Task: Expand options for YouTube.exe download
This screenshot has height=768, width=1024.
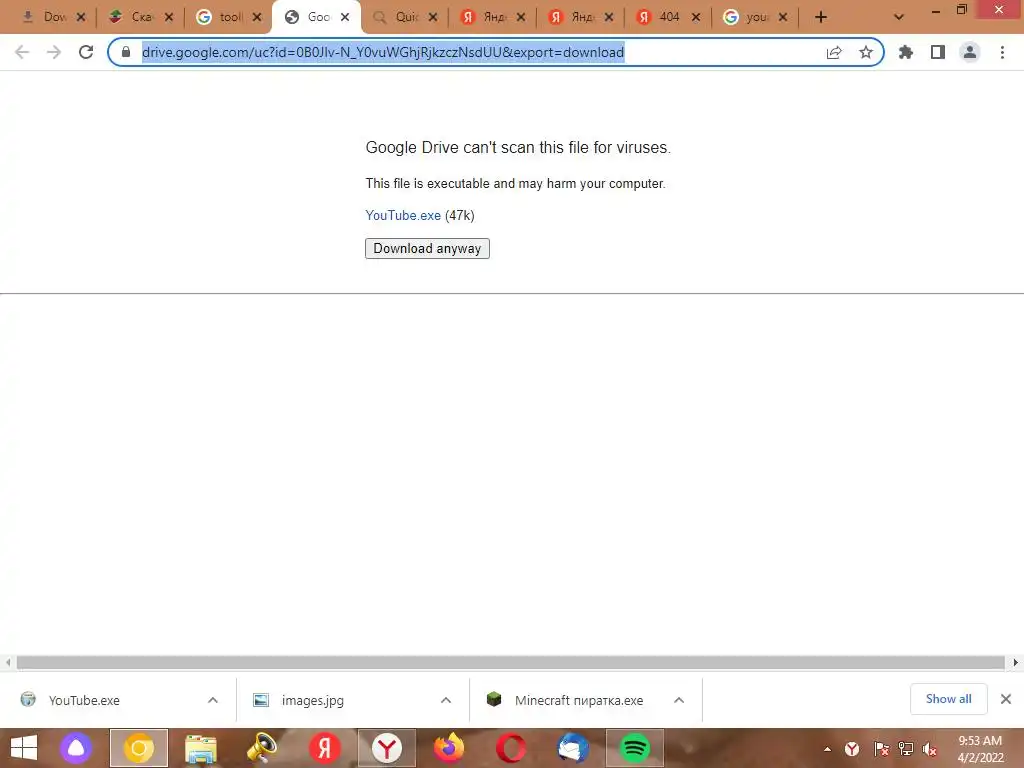Action: (x=213, y=700)
